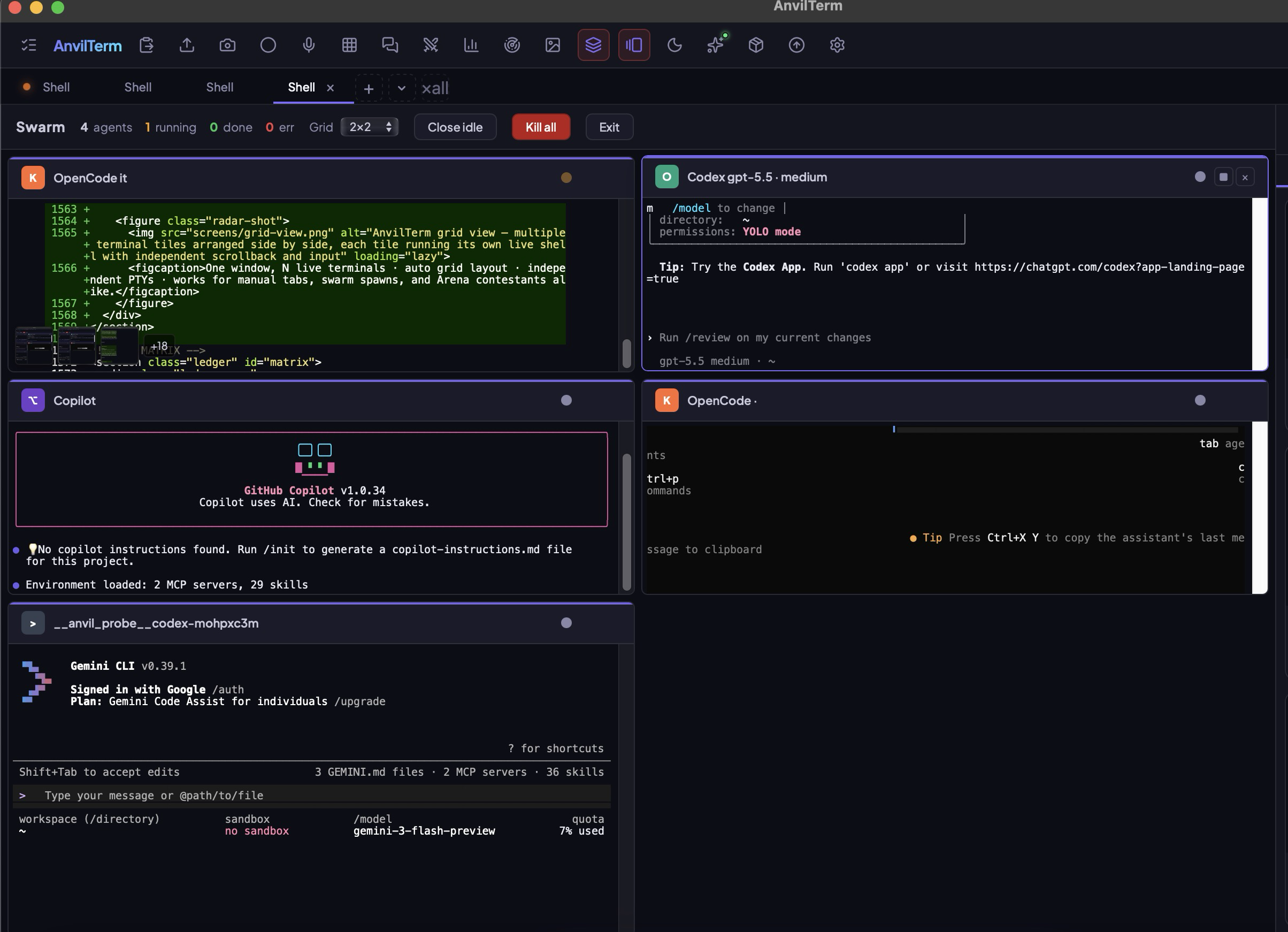Select the Codex gpt-5.5 medium pane header

tap(757, 177)
